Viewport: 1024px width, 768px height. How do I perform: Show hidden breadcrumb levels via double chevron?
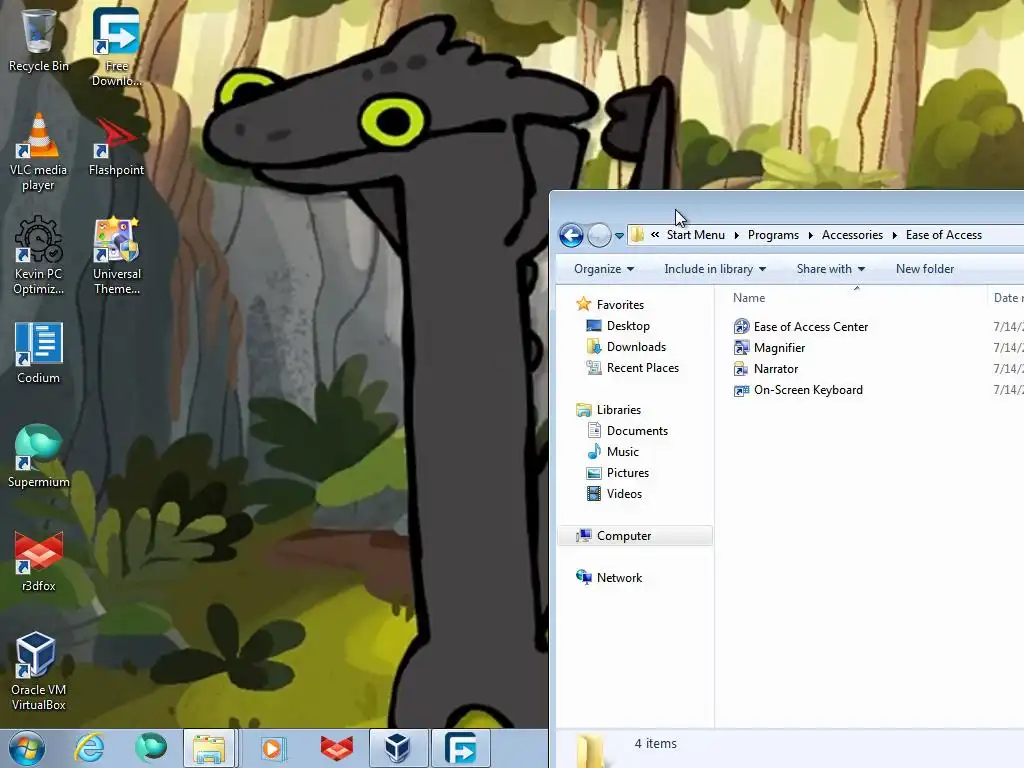(x=654, y=234)
